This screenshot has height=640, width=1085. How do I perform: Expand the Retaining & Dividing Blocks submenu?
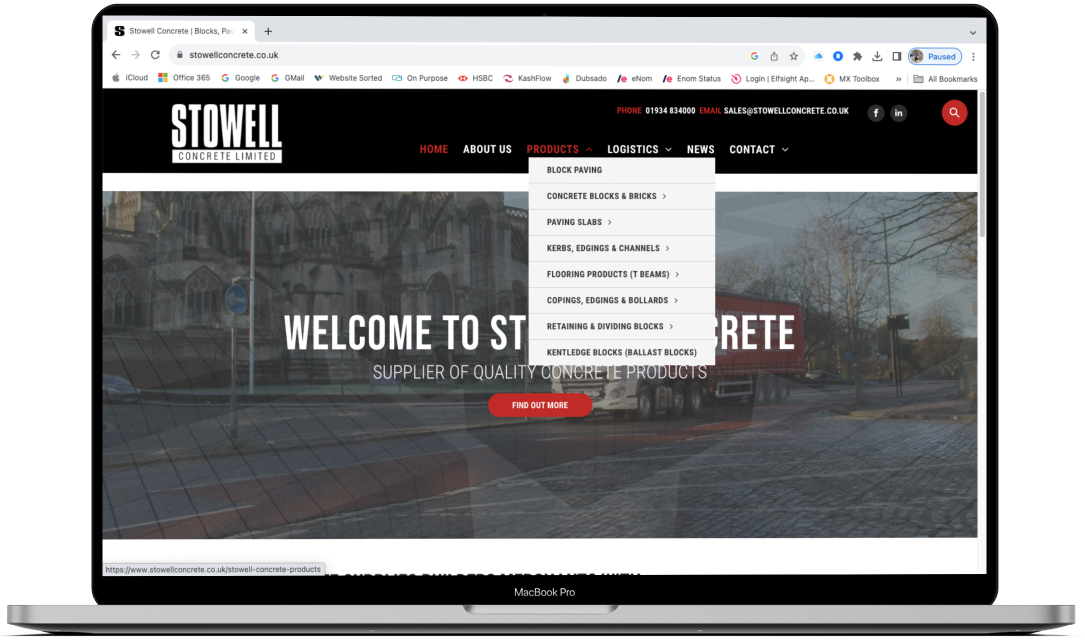[x=605, y=326]
